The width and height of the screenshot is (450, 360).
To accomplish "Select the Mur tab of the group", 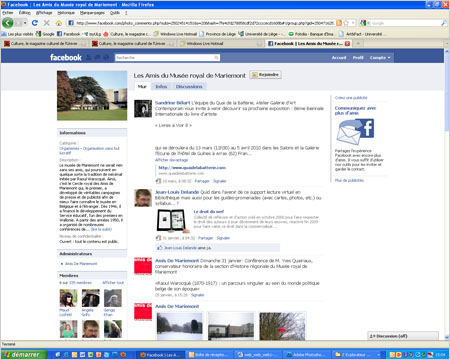I will pyautogui.click(x=142, y=86).
